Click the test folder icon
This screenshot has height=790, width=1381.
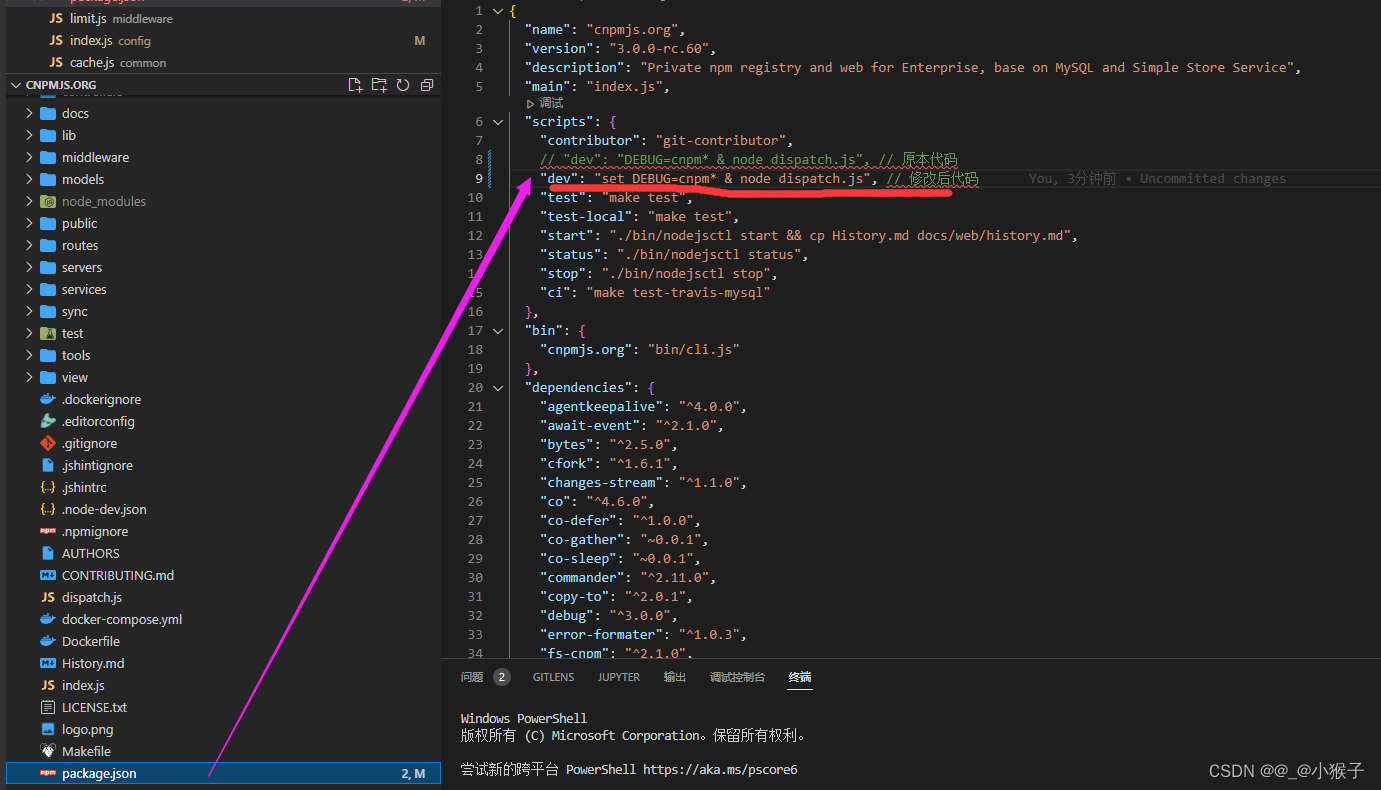[48, 333]
